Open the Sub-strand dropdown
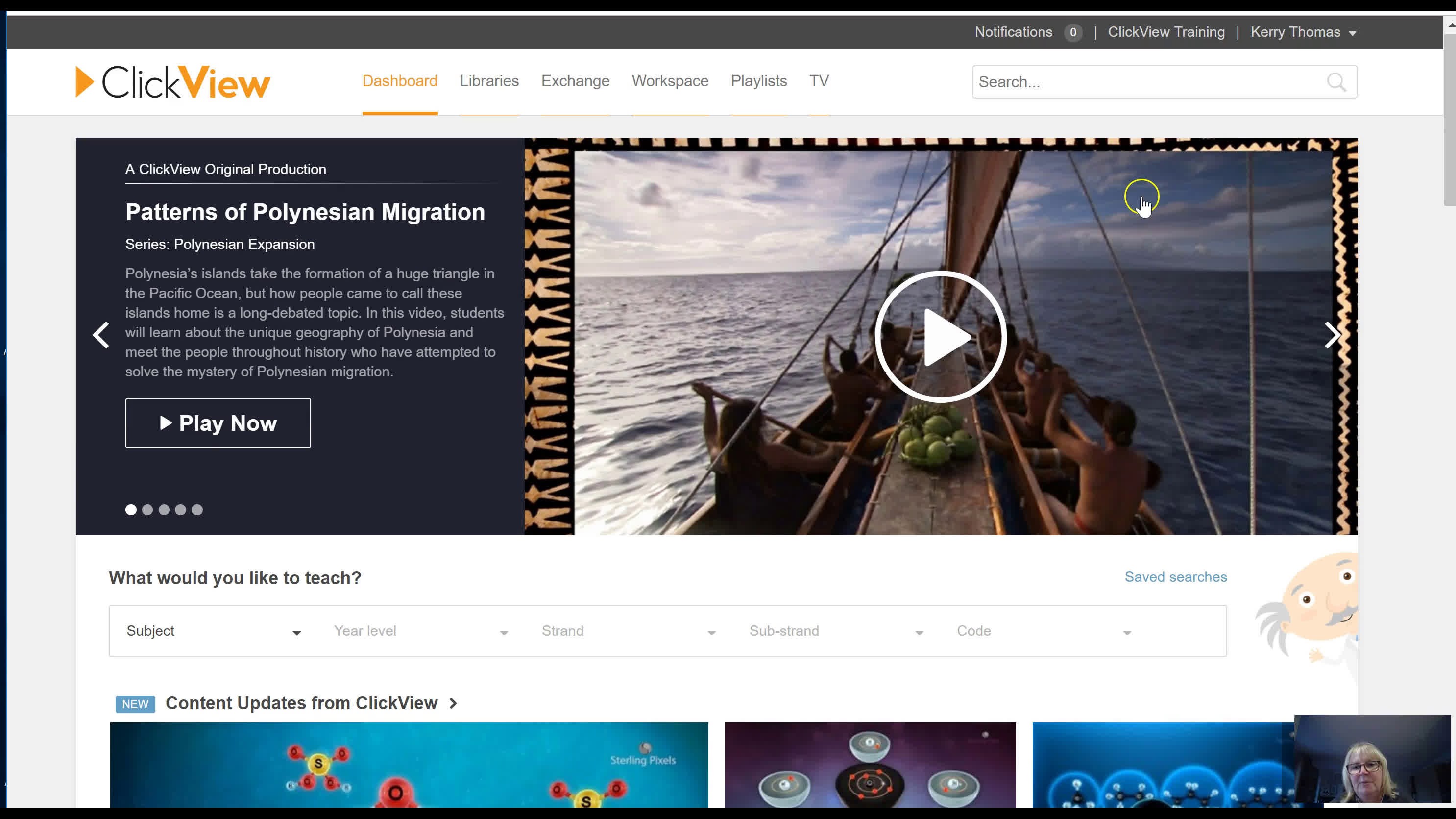 [837, 631]
